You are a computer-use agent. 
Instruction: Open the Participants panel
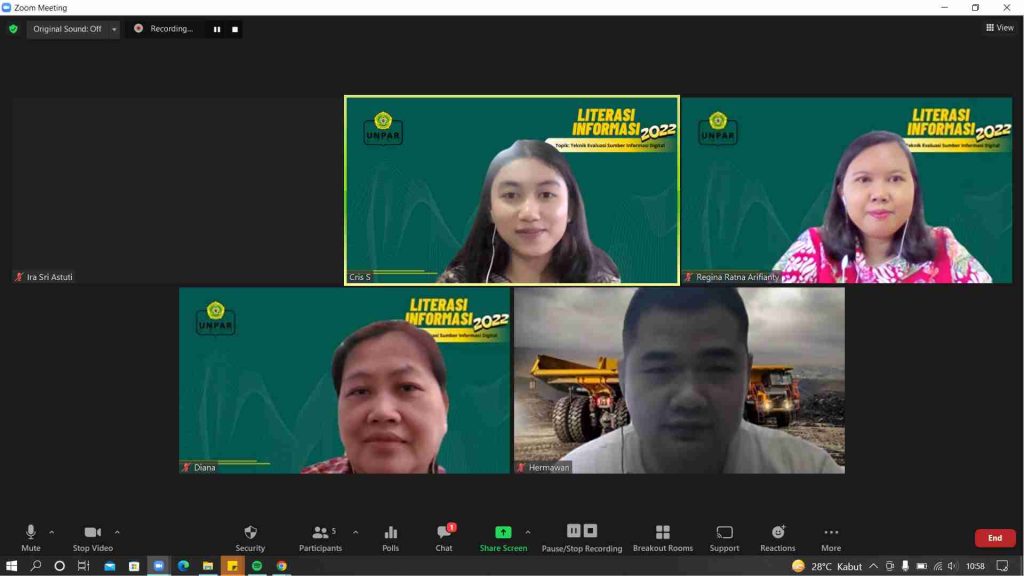pyautogui.click(x=320, y=537)
